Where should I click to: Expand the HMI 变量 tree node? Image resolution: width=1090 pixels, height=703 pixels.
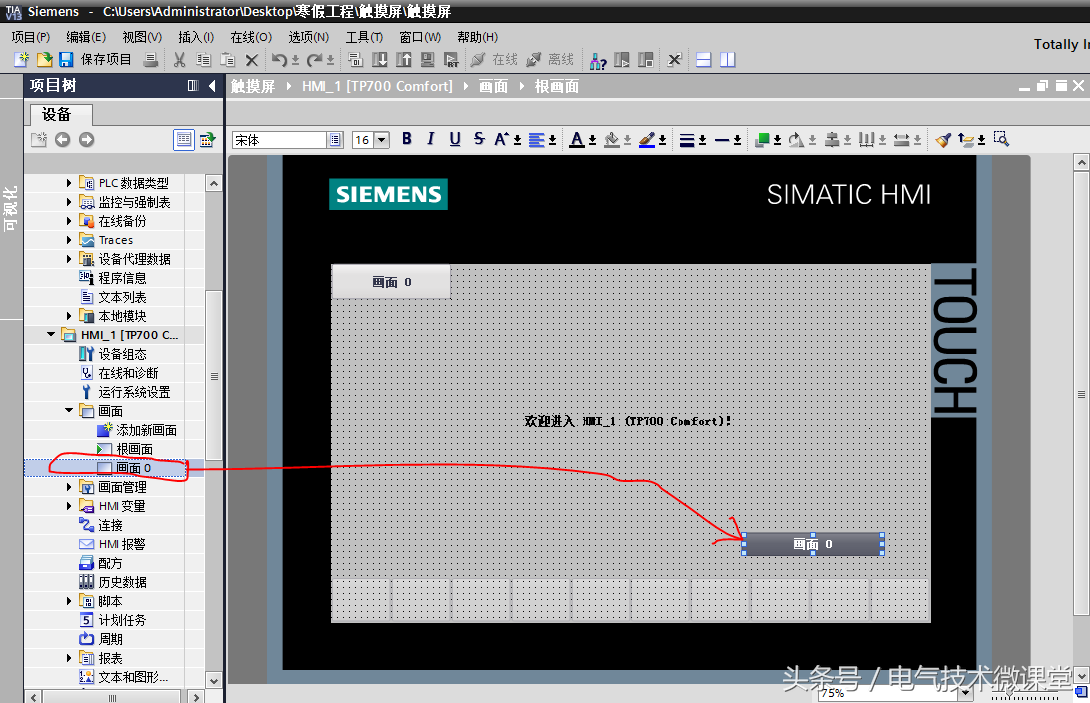(69, 506)
